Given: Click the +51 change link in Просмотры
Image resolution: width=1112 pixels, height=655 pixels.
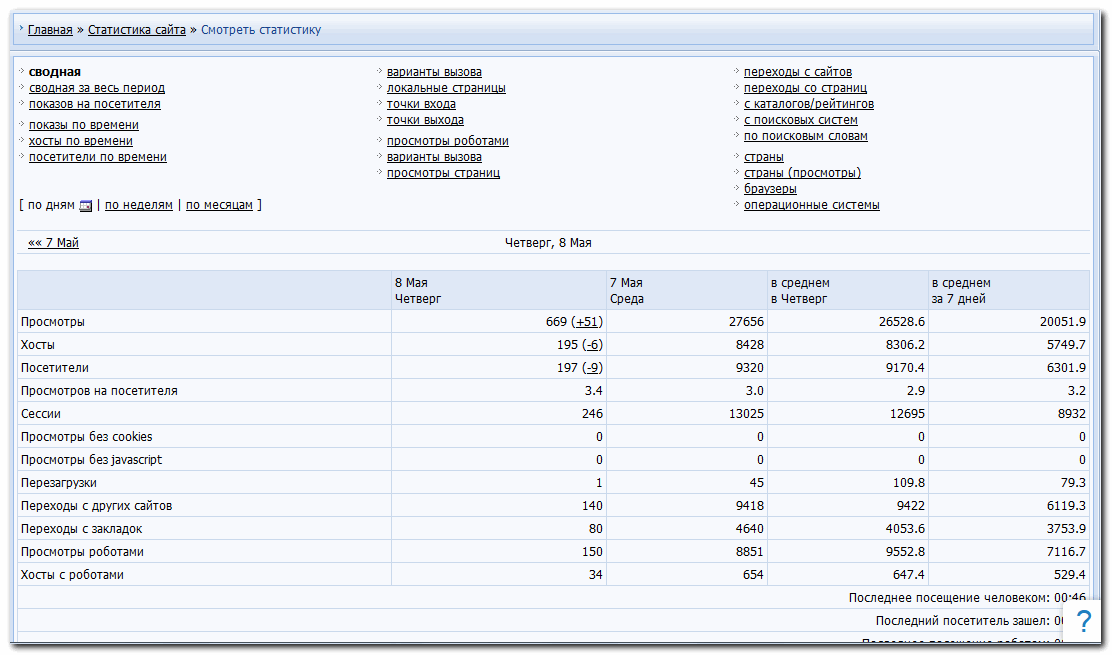Looking at the screenshot, I should (586, 322).
